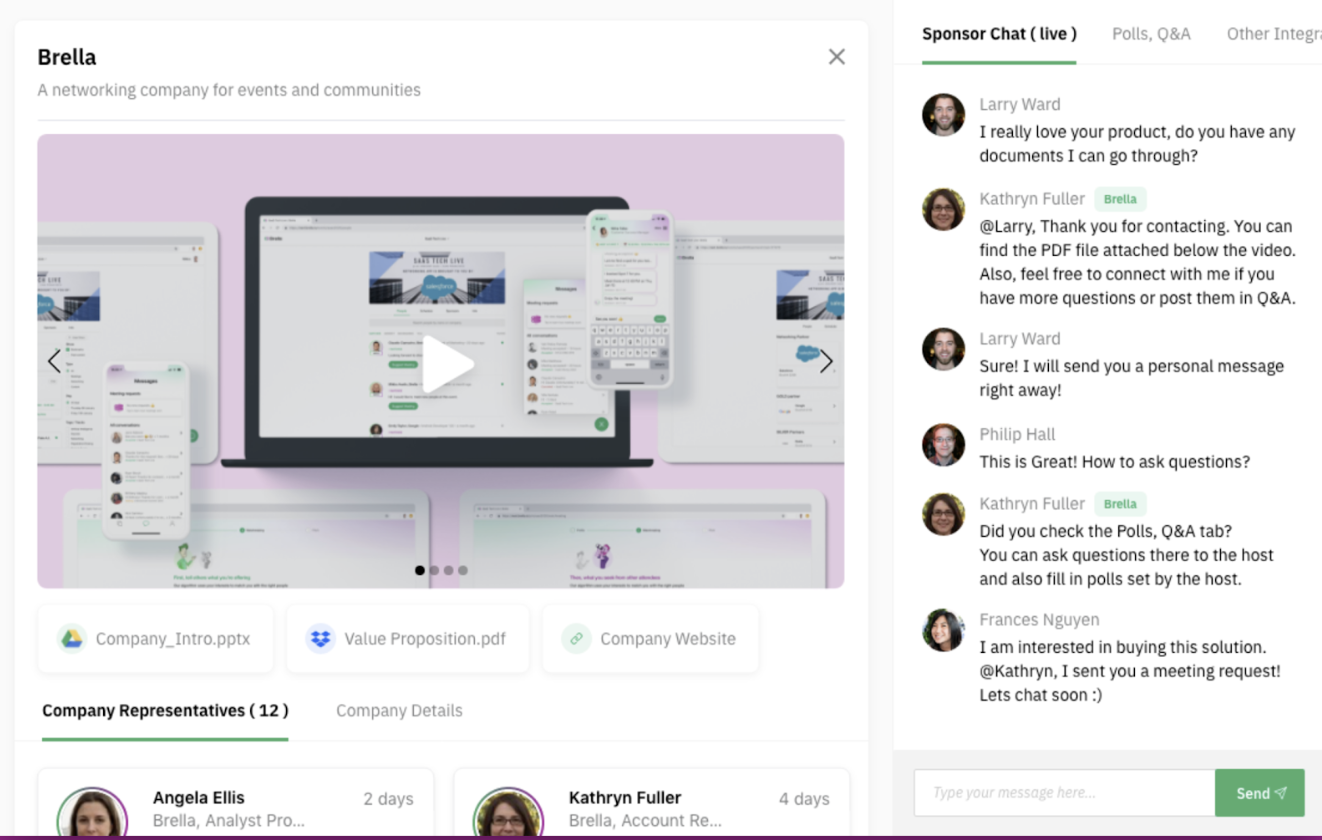Click Philip Hall's chat avatar
The width and height of the screenshot is (1322, 840).
point(943,445)
